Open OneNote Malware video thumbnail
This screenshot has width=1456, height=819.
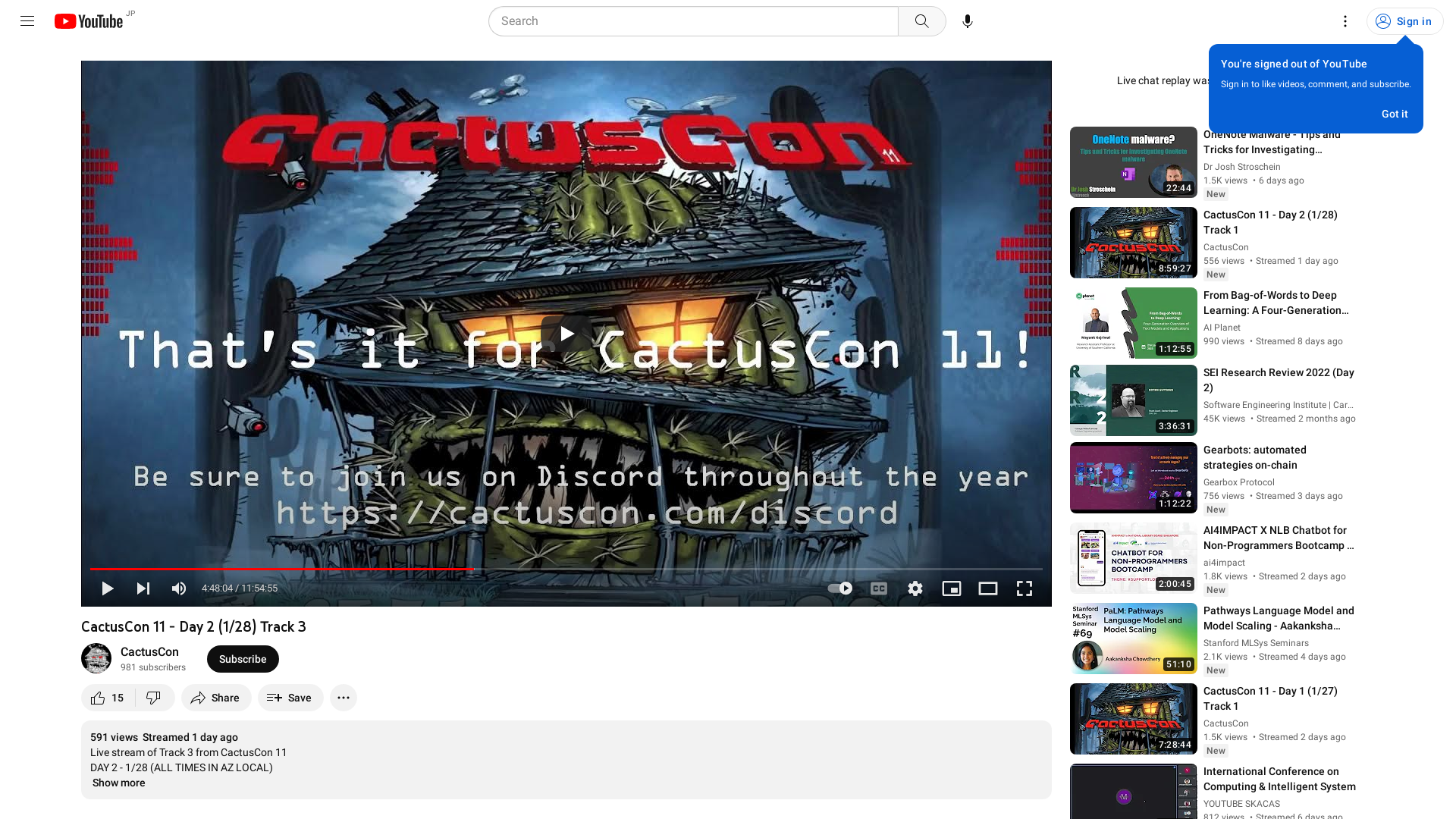point(1133,162)
